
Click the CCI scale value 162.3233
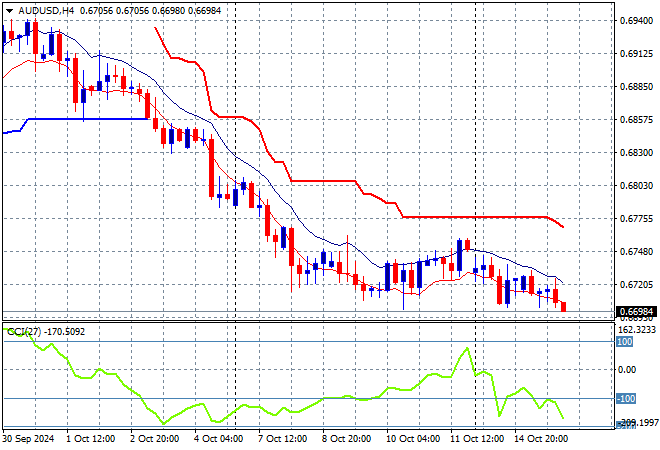pos(638,330)
